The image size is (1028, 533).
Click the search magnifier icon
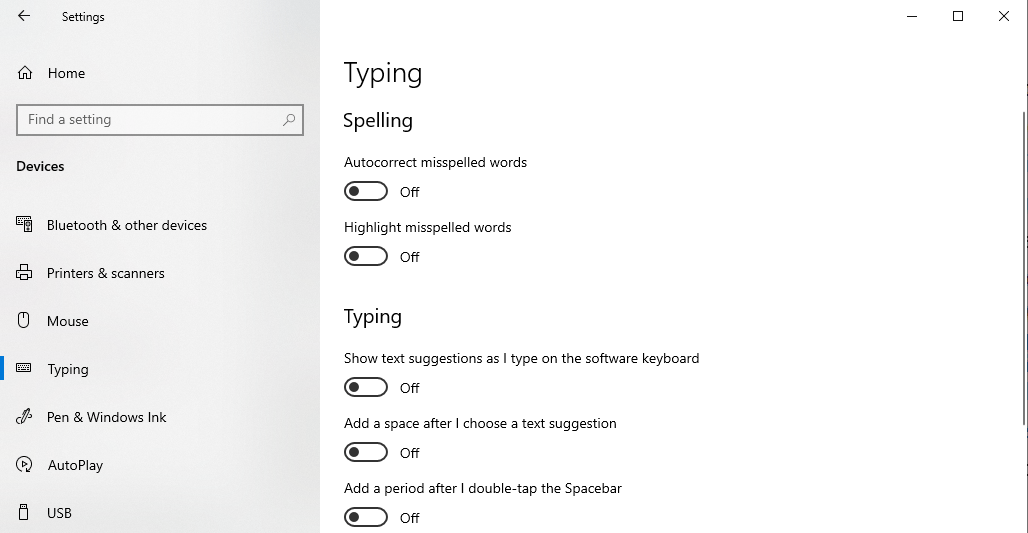coord(289,119)
